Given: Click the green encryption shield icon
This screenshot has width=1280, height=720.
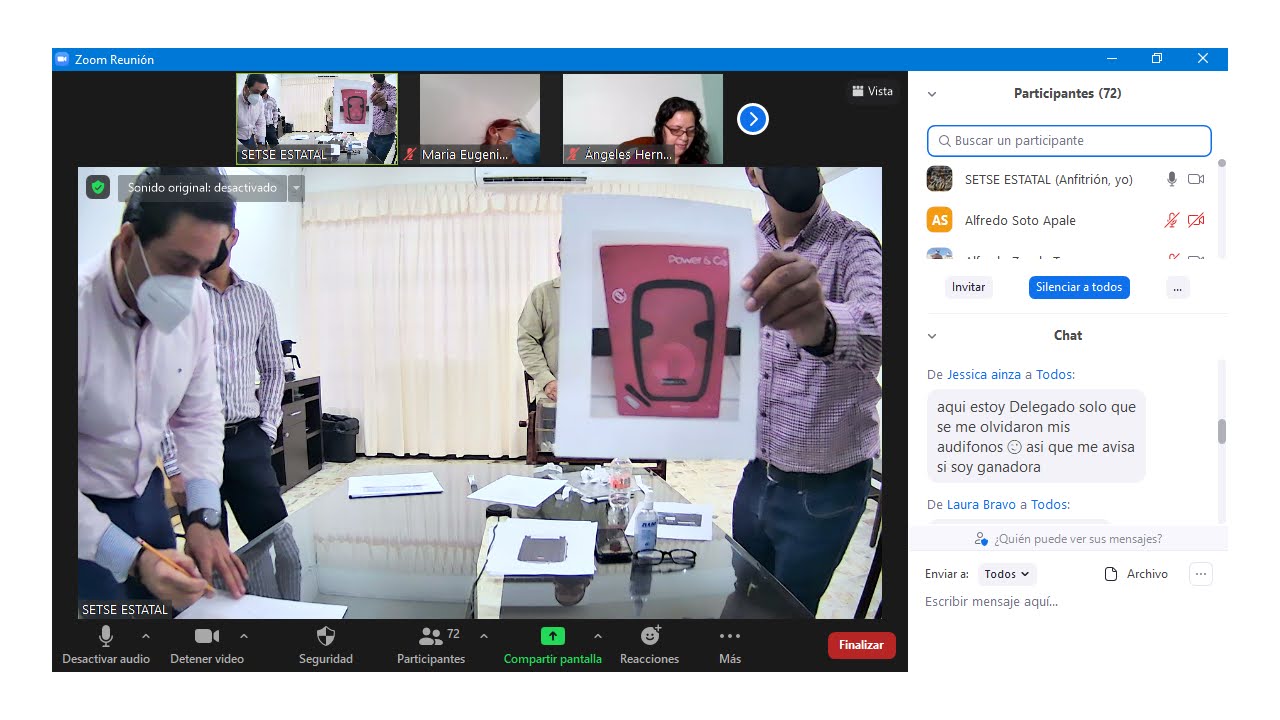Looking at the screenshot, I should click(97, 187).
